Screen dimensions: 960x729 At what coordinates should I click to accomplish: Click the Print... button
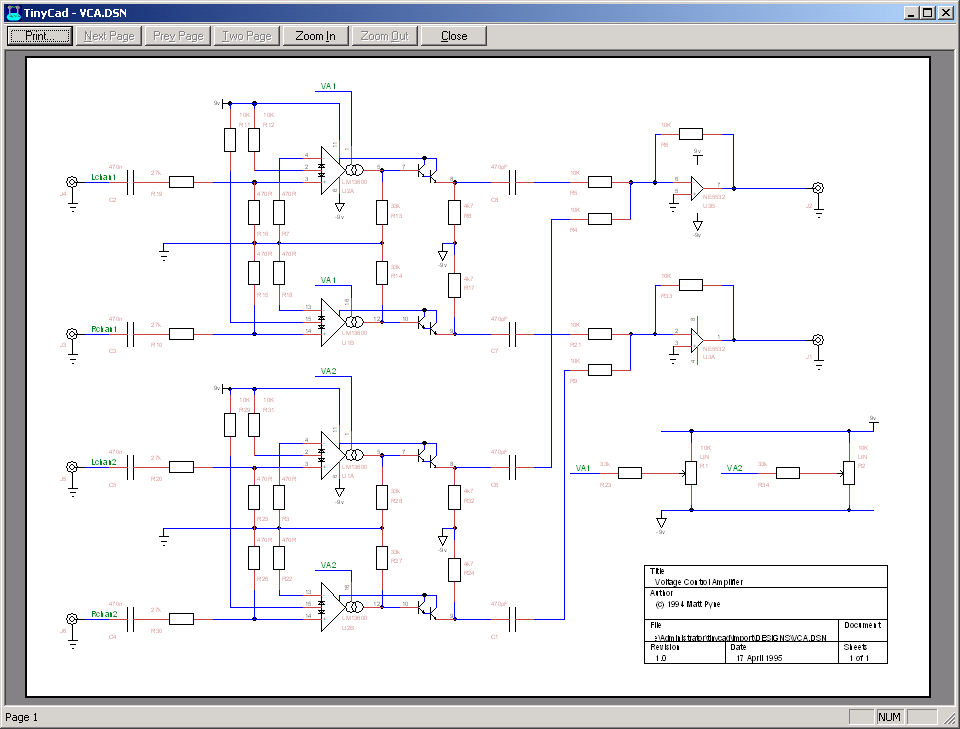(x=40, y=36)
